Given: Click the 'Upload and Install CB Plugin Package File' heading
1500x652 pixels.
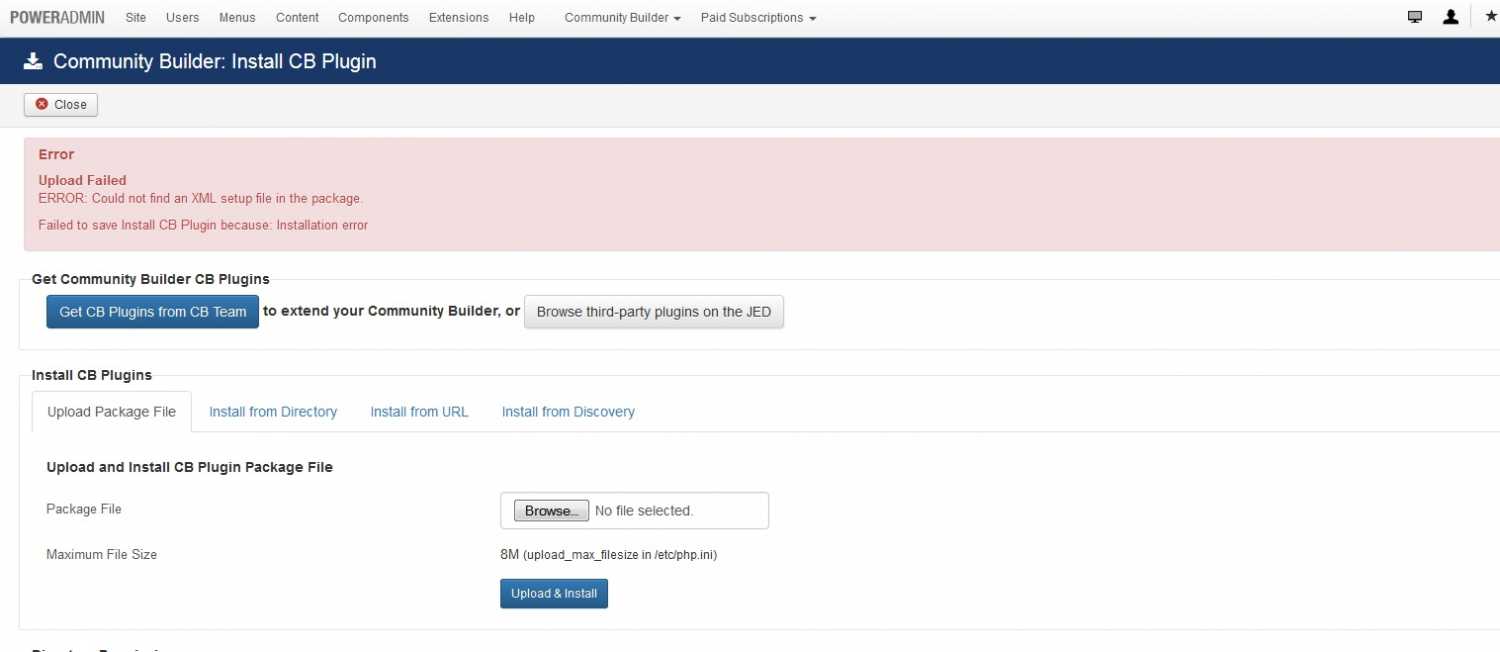Looking at the screenshot, I should coord(189,467).
